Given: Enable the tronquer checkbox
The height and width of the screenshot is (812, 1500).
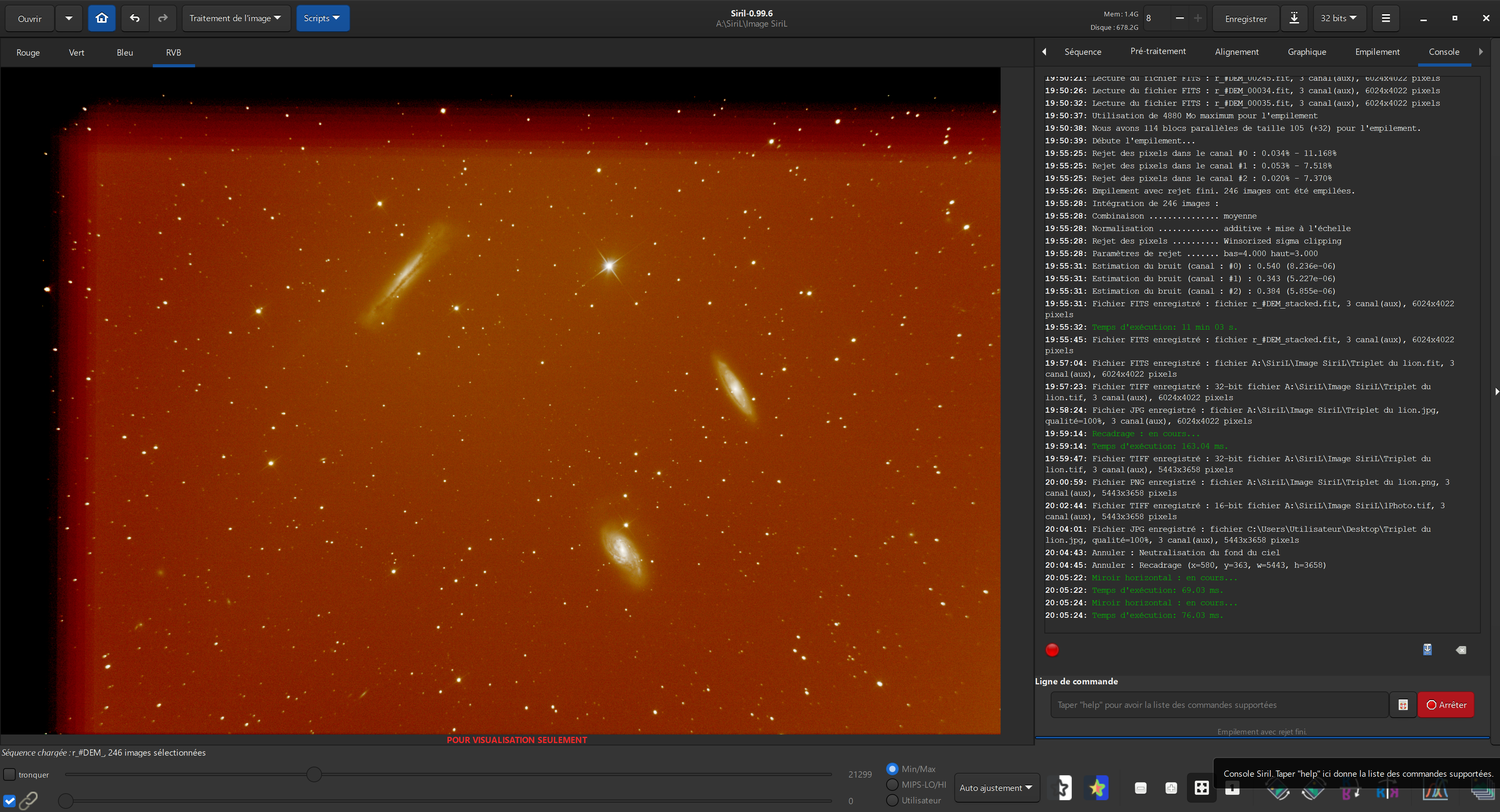Looking at the screenshot, I should point(10,775).
